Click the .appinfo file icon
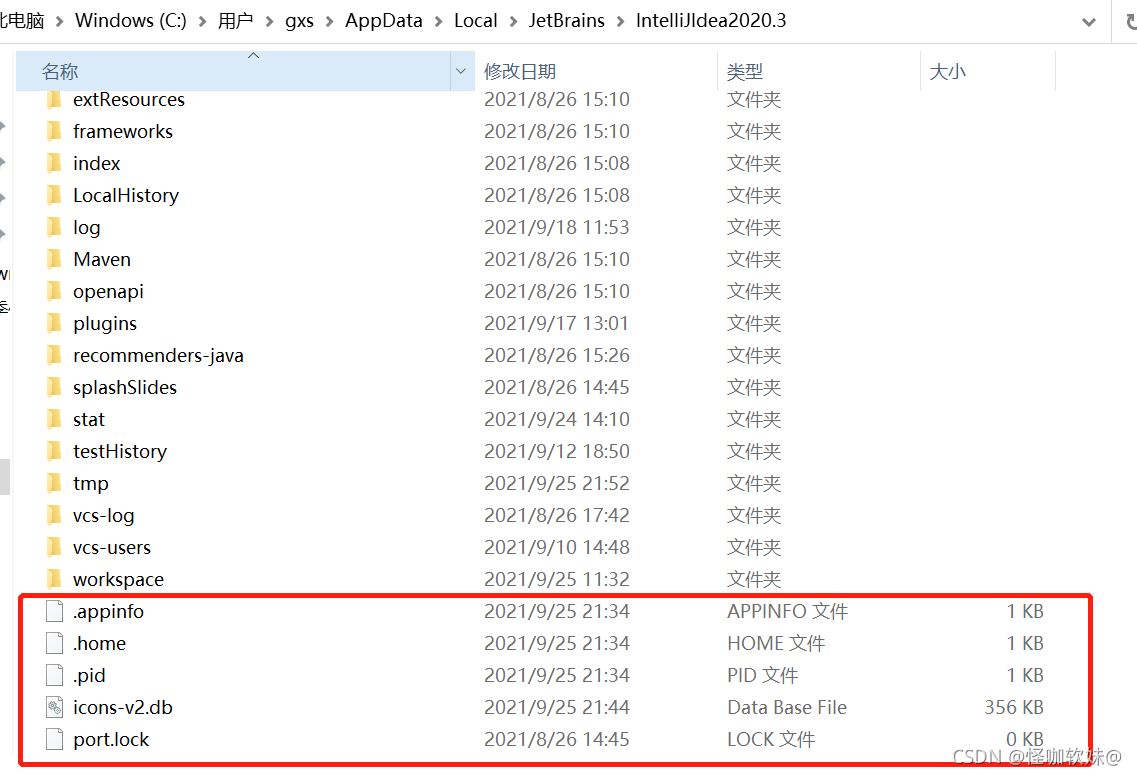The image size is (1137, 775). click(54, 611)
